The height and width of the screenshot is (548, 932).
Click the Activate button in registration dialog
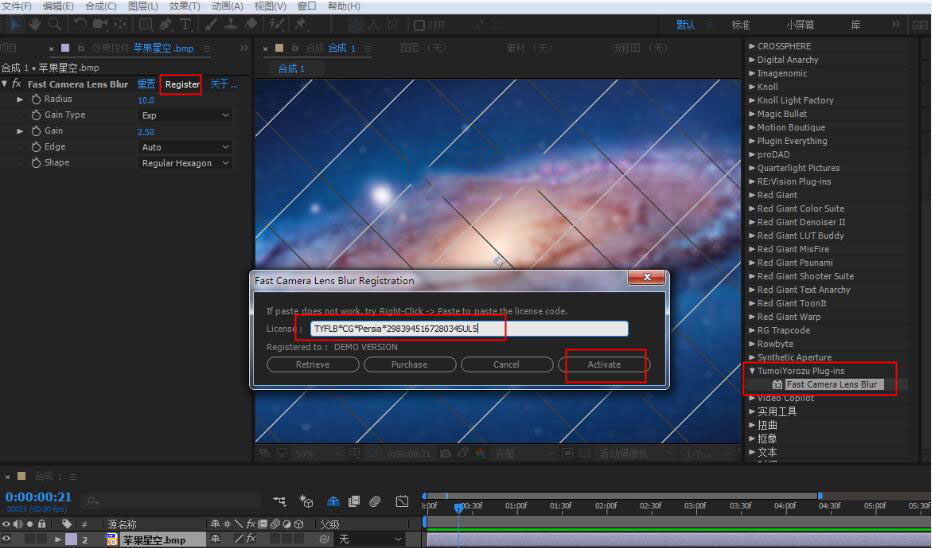coord(604,364)
